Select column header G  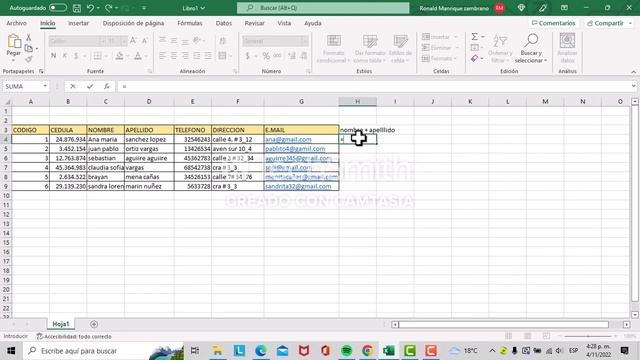pyautogui.click(x=301, y=102)
